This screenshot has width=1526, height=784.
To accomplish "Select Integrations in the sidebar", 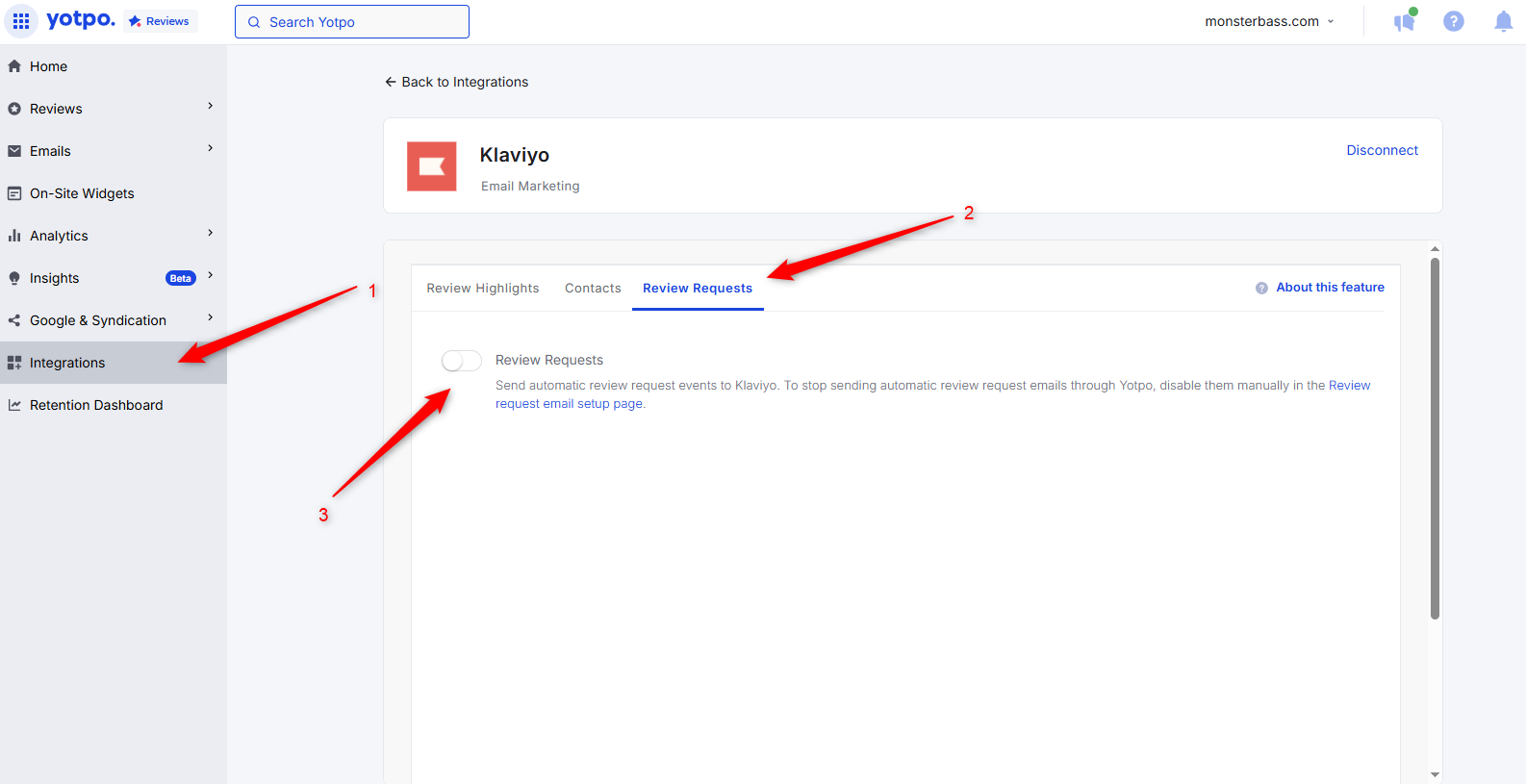I will pyautogui.click(x=114, y=363).
